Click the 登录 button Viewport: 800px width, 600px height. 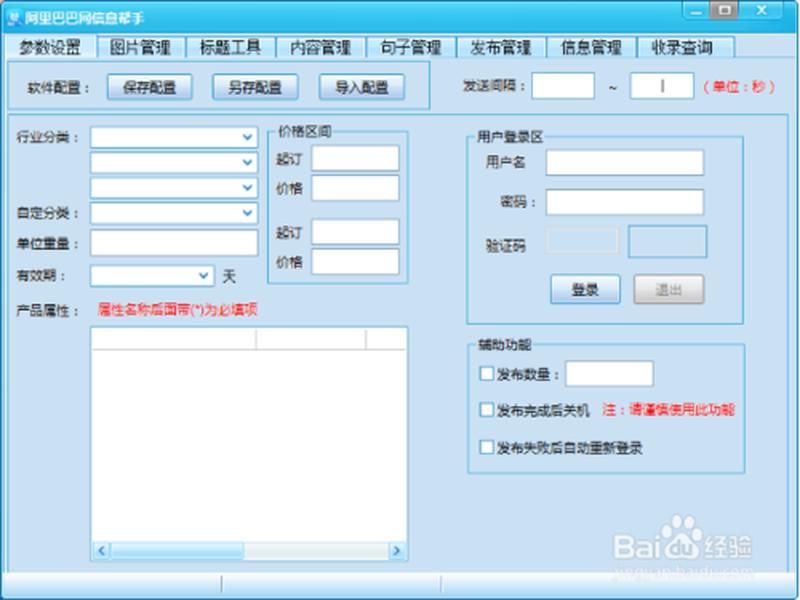(x=585, y=290)
